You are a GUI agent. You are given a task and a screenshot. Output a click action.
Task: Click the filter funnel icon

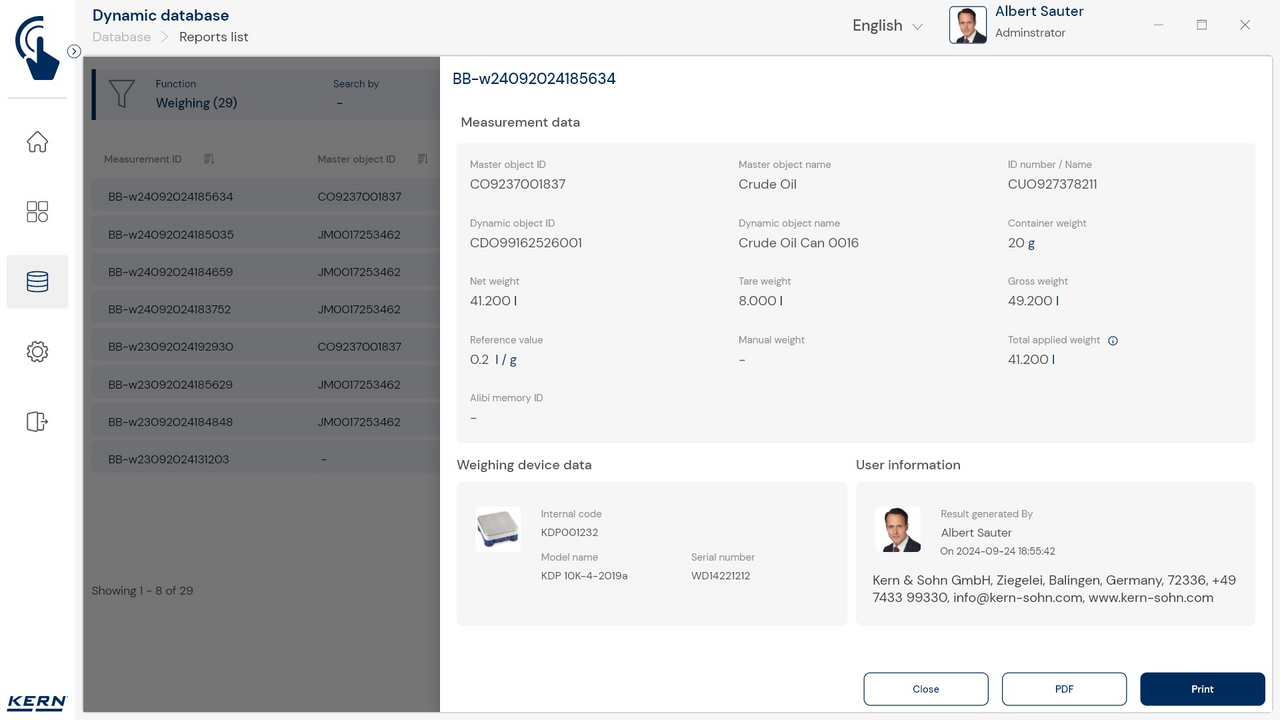click(121, 94)
